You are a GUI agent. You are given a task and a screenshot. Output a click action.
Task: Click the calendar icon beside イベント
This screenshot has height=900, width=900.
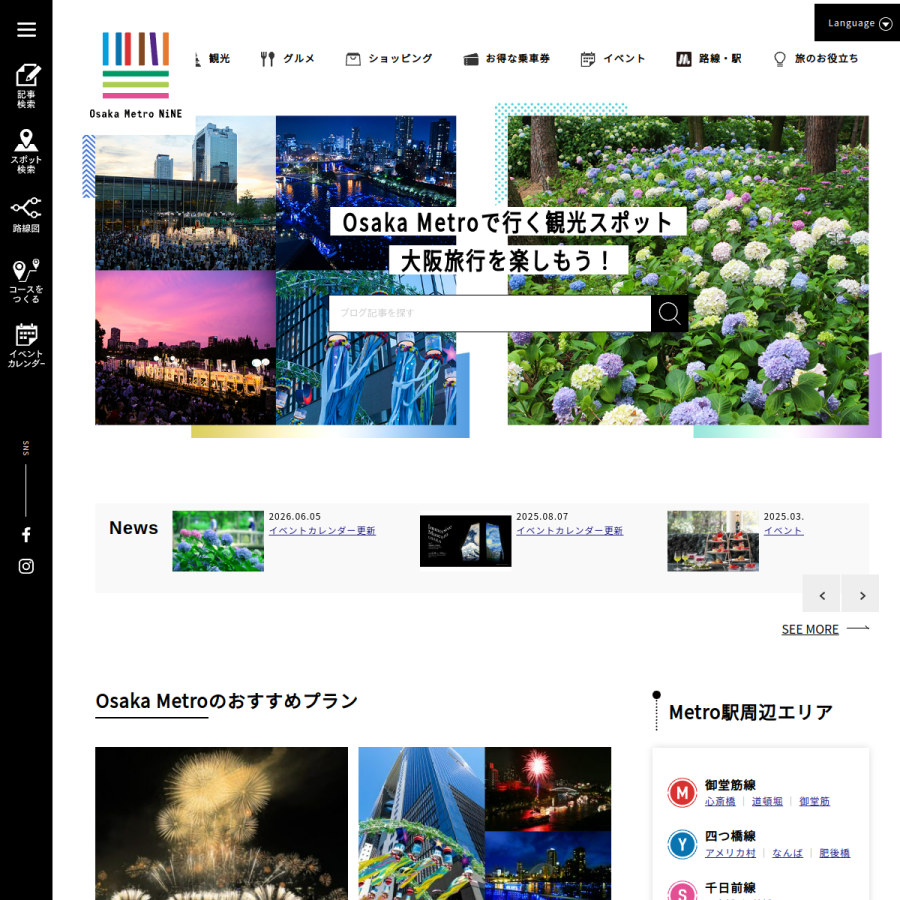588,59
